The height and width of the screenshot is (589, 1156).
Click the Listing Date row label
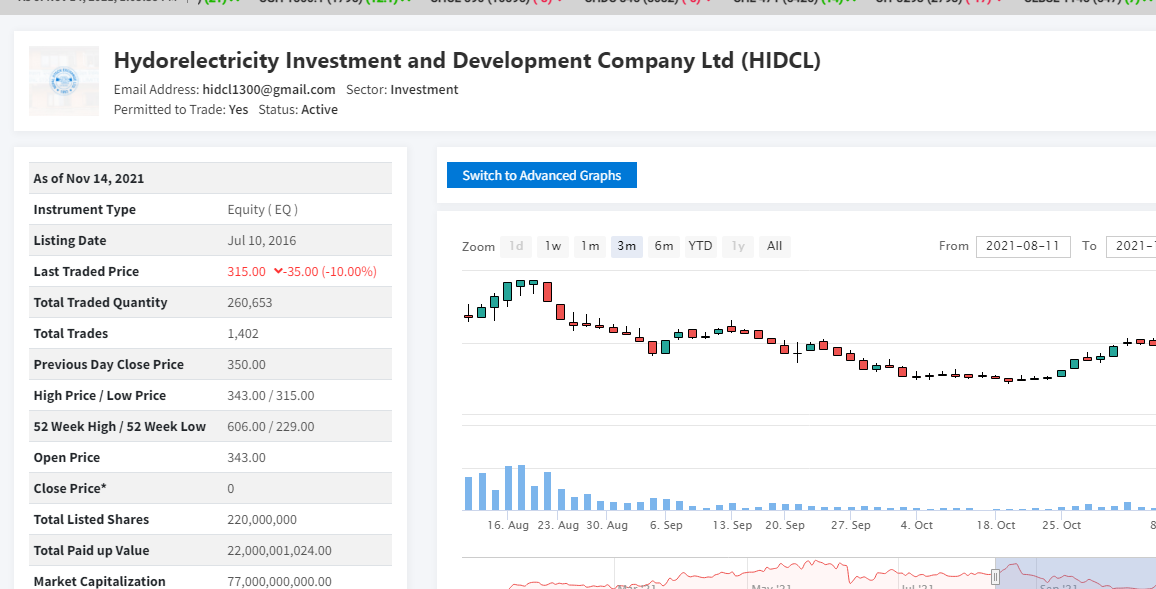coord(70,240)
